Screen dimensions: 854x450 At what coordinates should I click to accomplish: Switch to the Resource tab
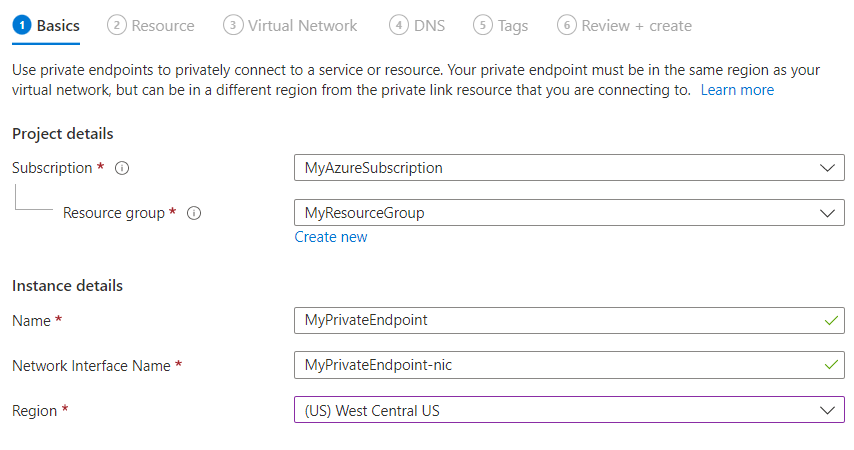162,26
